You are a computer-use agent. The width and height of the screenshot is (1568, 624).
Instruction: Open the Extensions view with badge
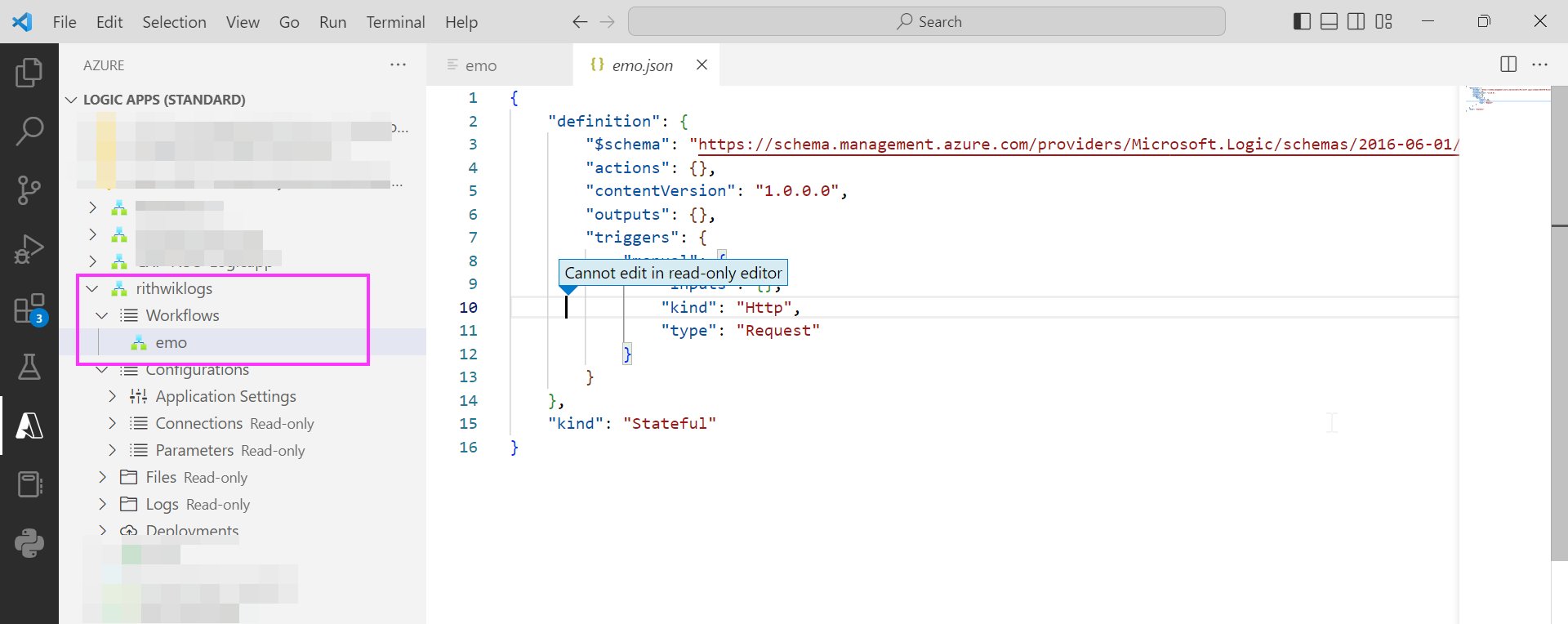[29, 309]
